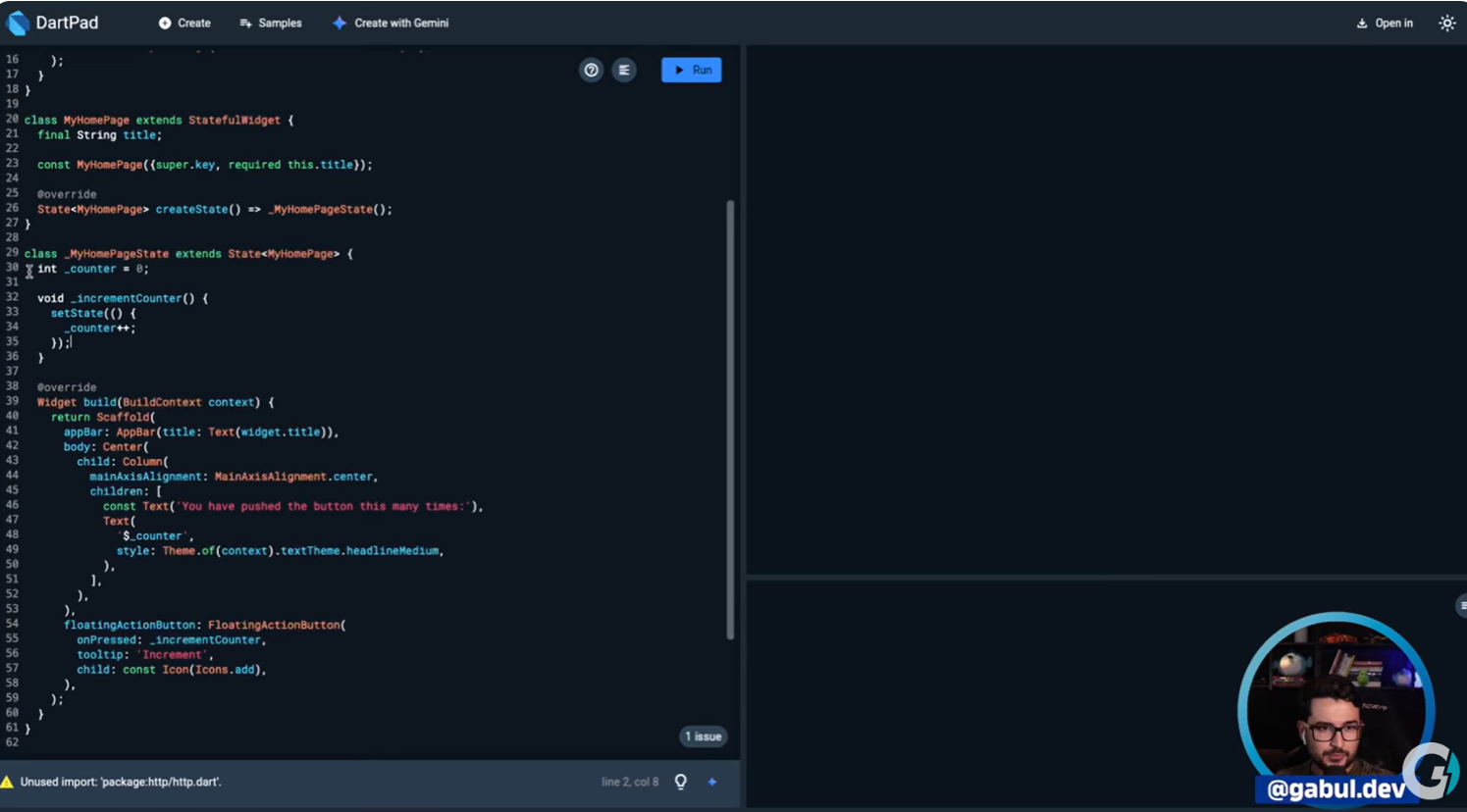Screen dimensions: 1467x812
Task: Click the warning triangle icon
Action: point(8,782)
